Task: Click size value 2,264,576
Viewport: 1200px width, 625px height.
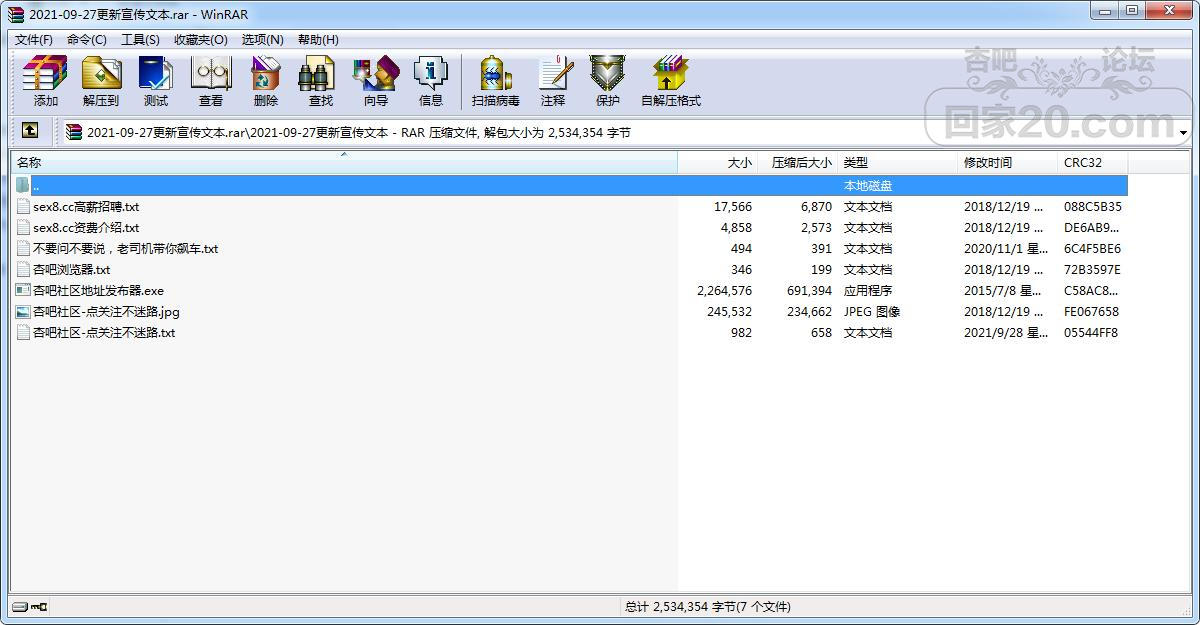Action: [x=724, y=290]
